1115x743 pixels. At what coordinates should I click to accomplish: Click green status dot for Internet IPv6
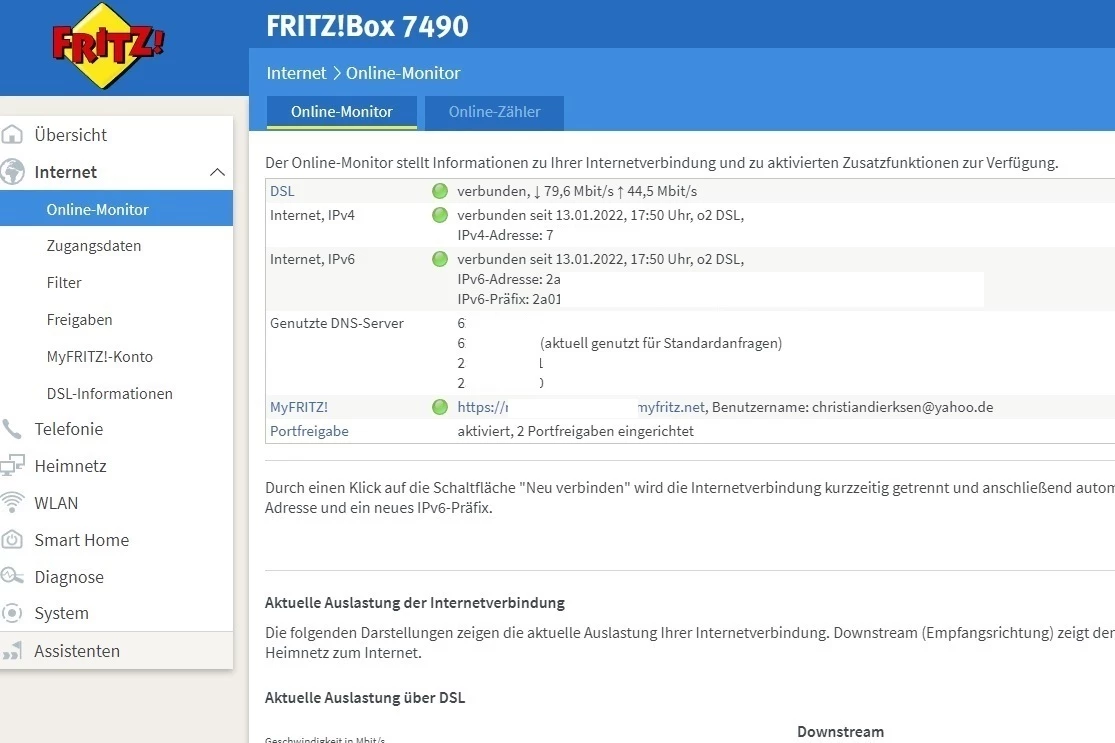(440, 259)
